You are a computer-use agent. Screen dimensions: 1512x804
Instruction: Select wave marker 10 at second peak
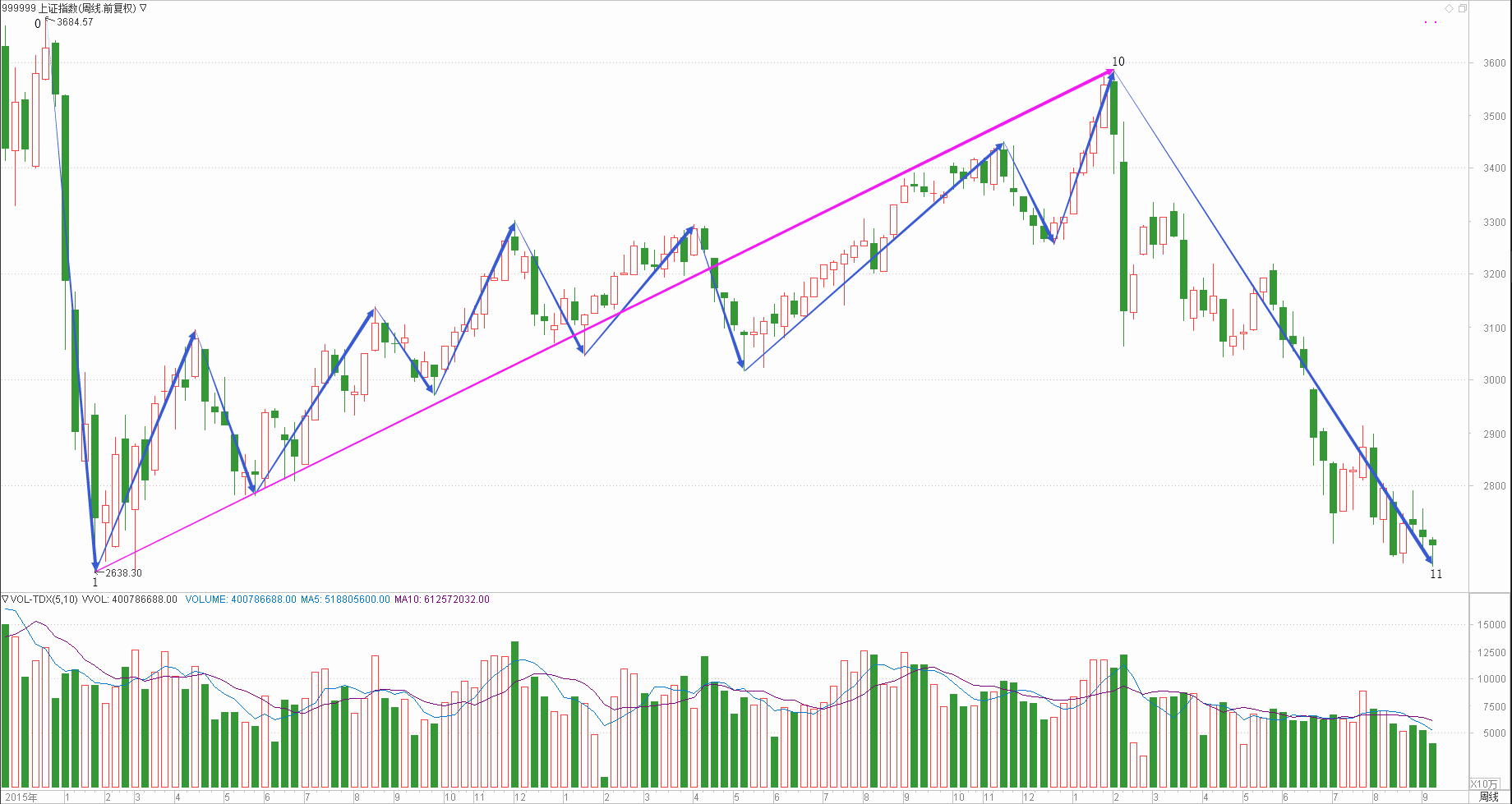[1118, 62]
